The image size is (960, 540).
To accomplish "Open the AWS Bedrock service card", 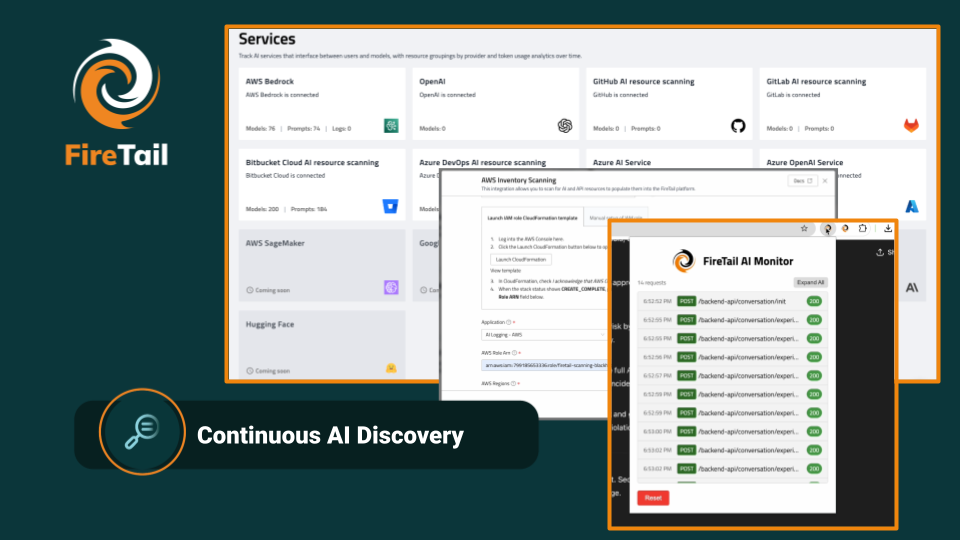I will (x=322, y=103).
